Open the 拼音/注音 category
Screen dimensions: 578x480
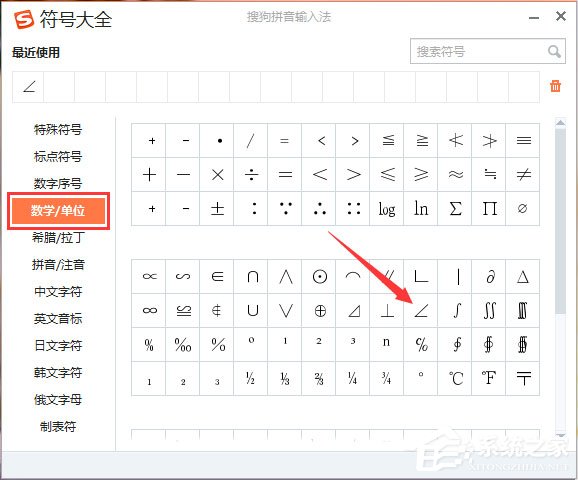pyautogui.click(x=58, y=265)
